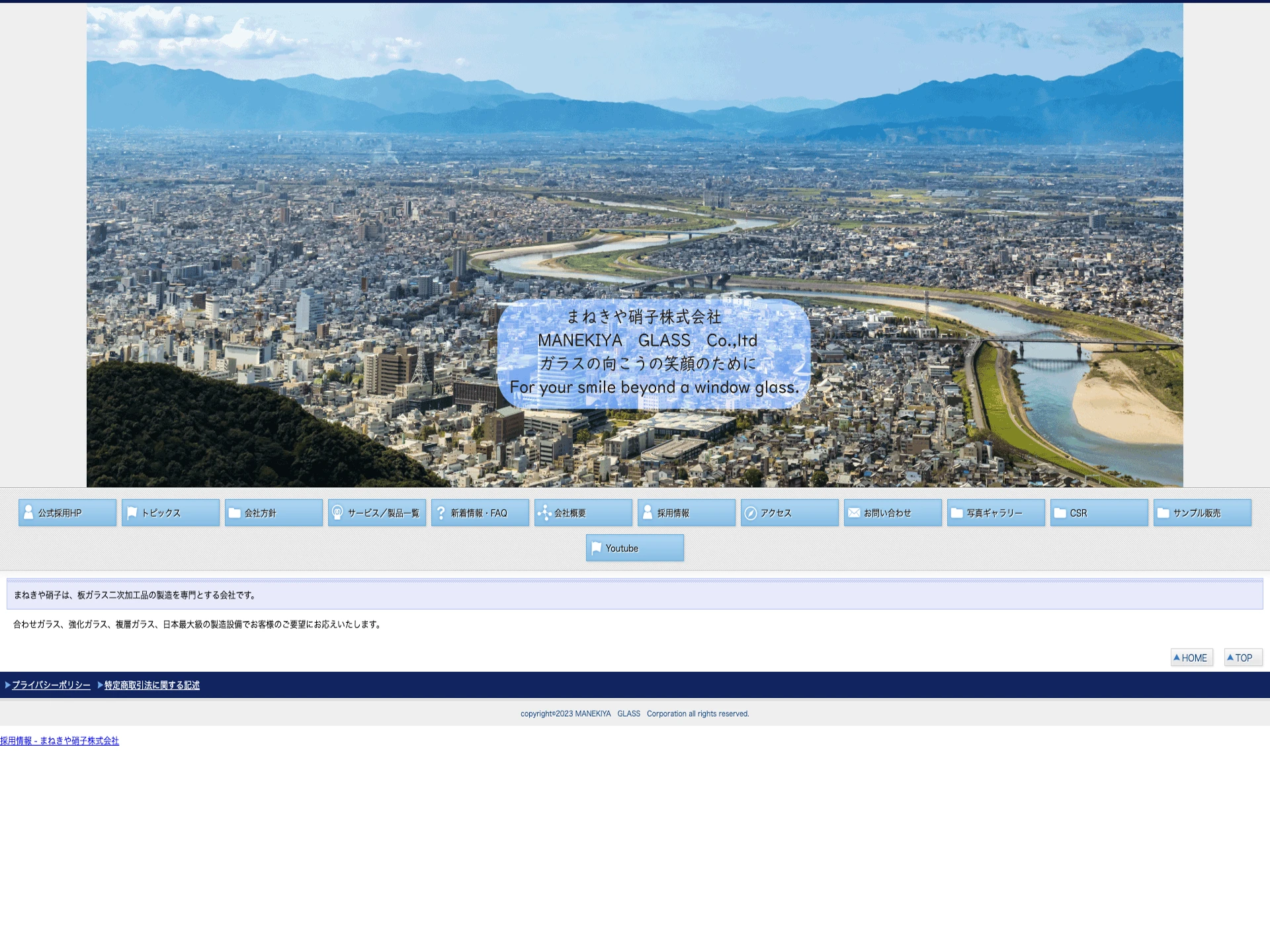
Task: Click folder icon on CSR button
Action: tap(1060, 512)
